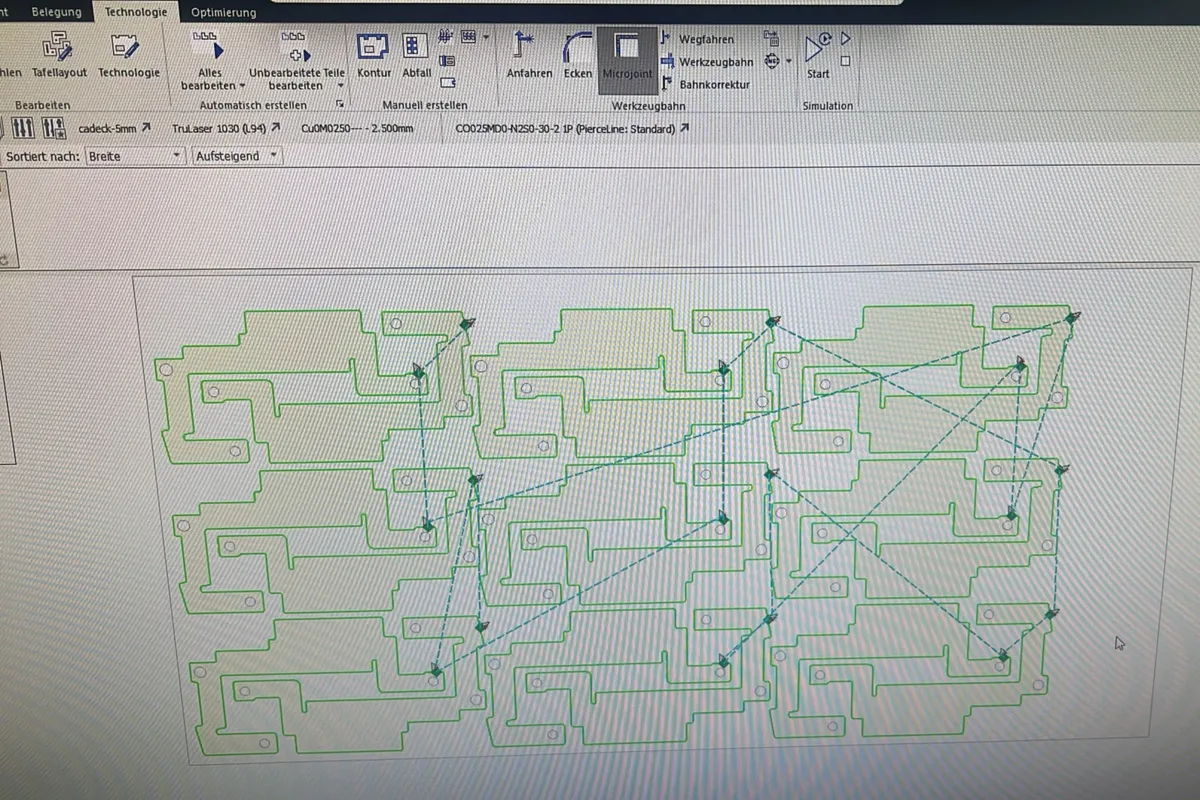
Task: Click the small play icon beside Start
Action: pyautogui.click(x=845, y=39)
